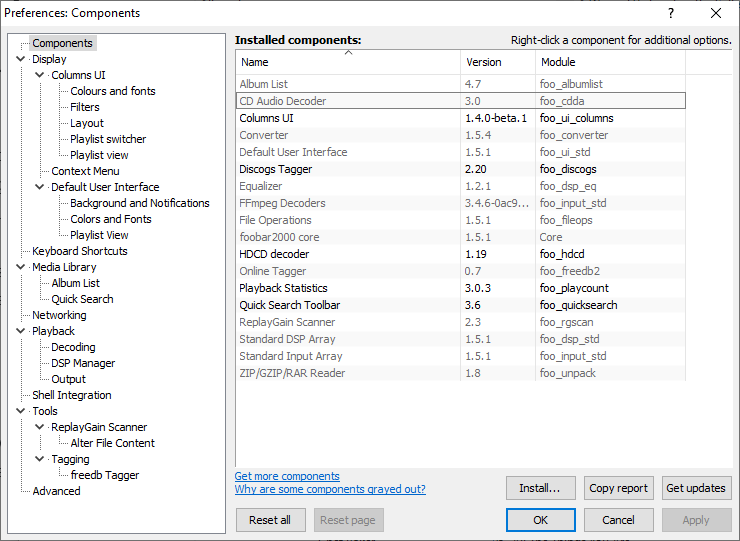Viewport: 740px width, 541px height.
Task: Open Background and Notifications page
Action: 140,203
